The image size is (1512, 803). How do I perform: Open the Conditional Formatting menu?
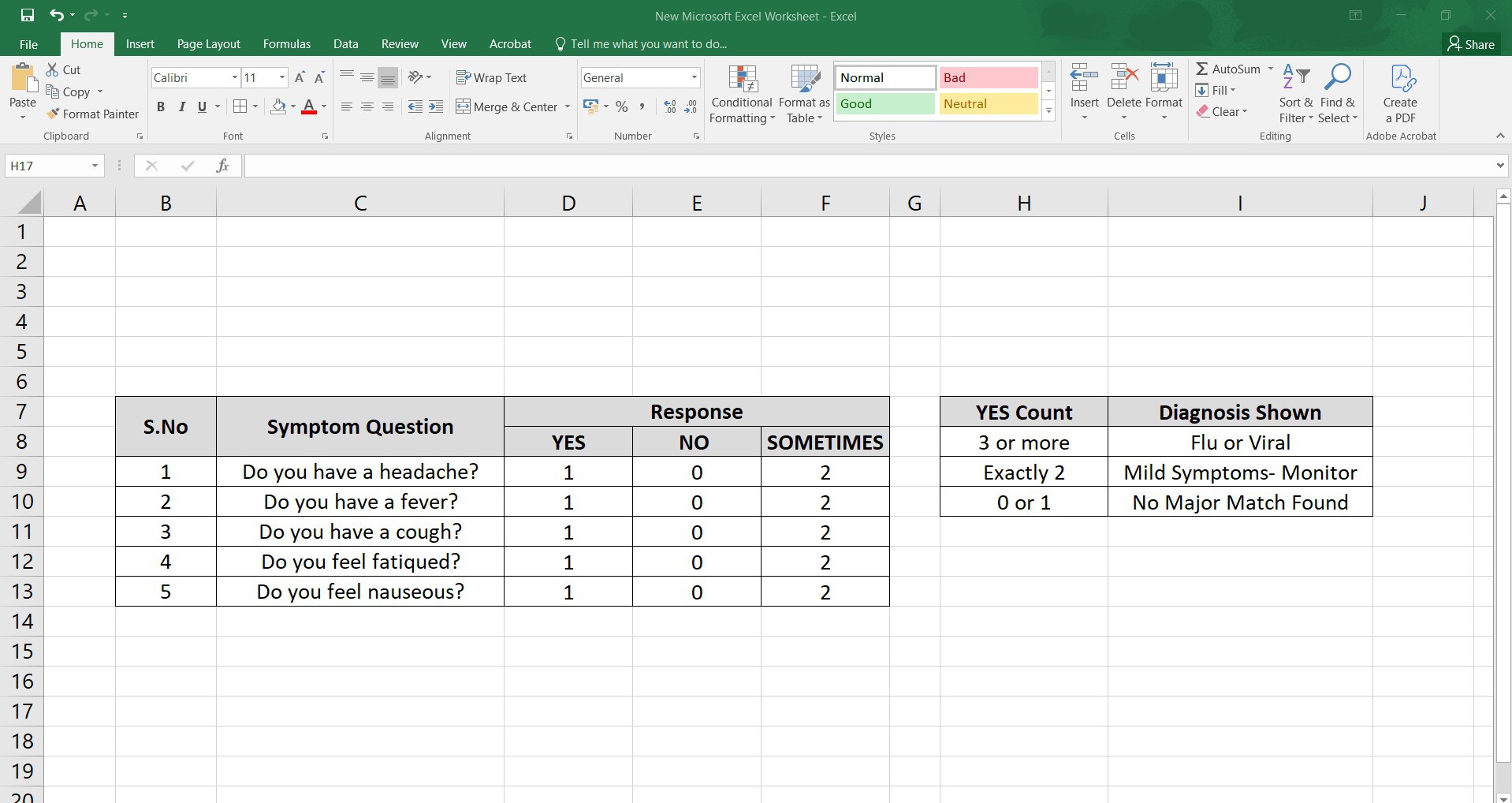pos(741,95)
